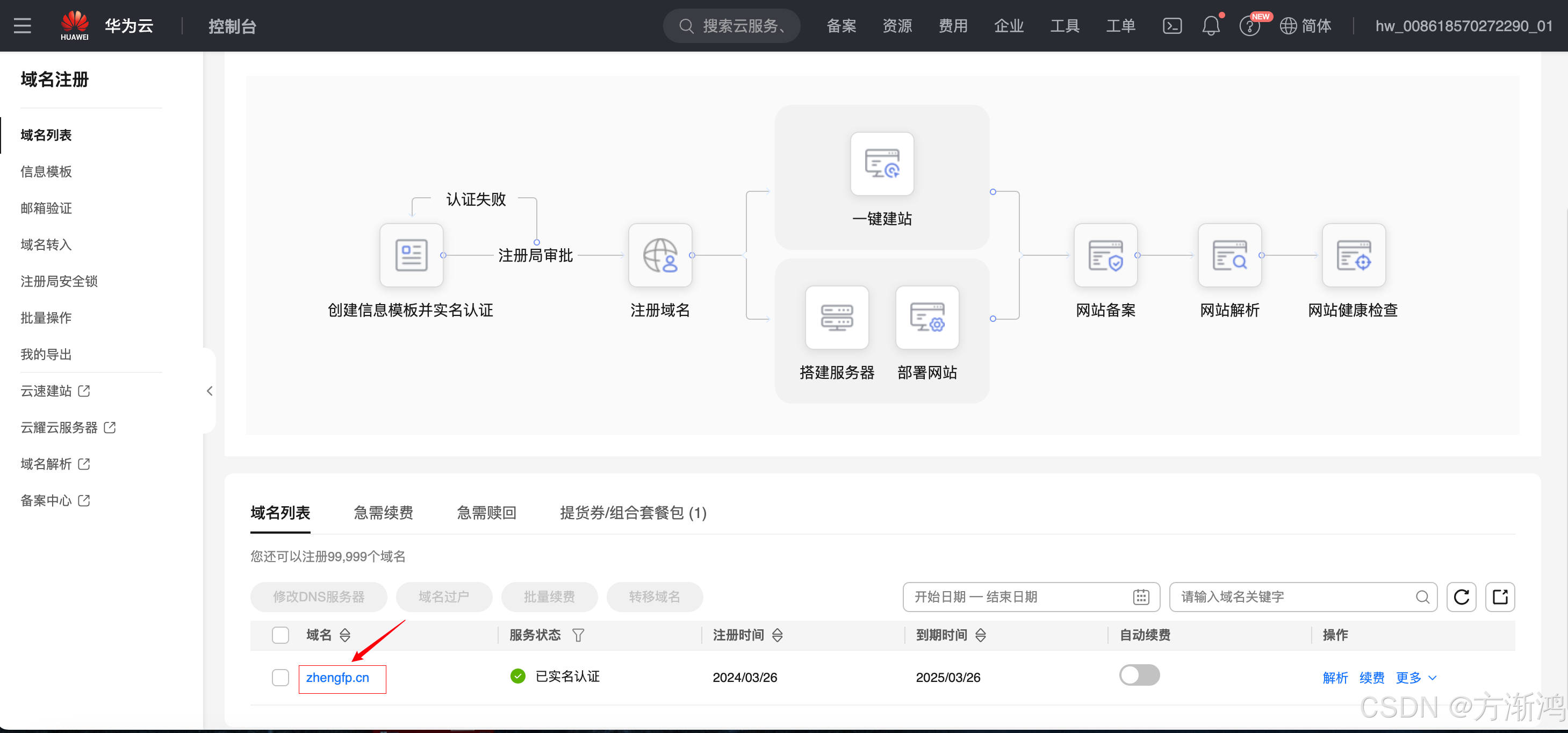
Task: Open the hamburger navigation menu
Action: click(x=22, y=26)
